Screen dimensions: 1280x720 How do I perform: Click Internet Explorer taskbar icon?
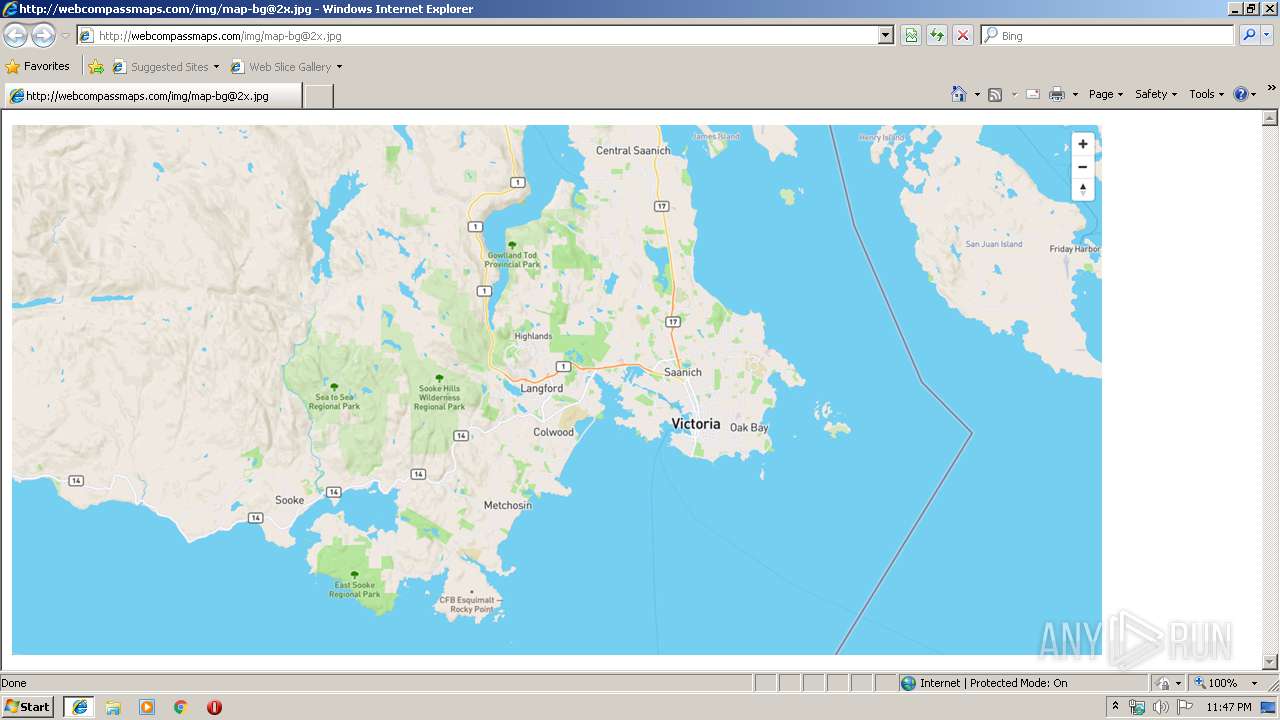pos(80,706)
